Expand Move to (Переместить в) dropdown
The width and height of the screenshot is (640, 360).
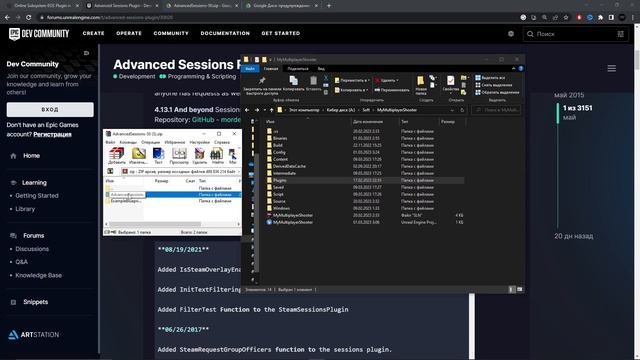click(351, 80)
